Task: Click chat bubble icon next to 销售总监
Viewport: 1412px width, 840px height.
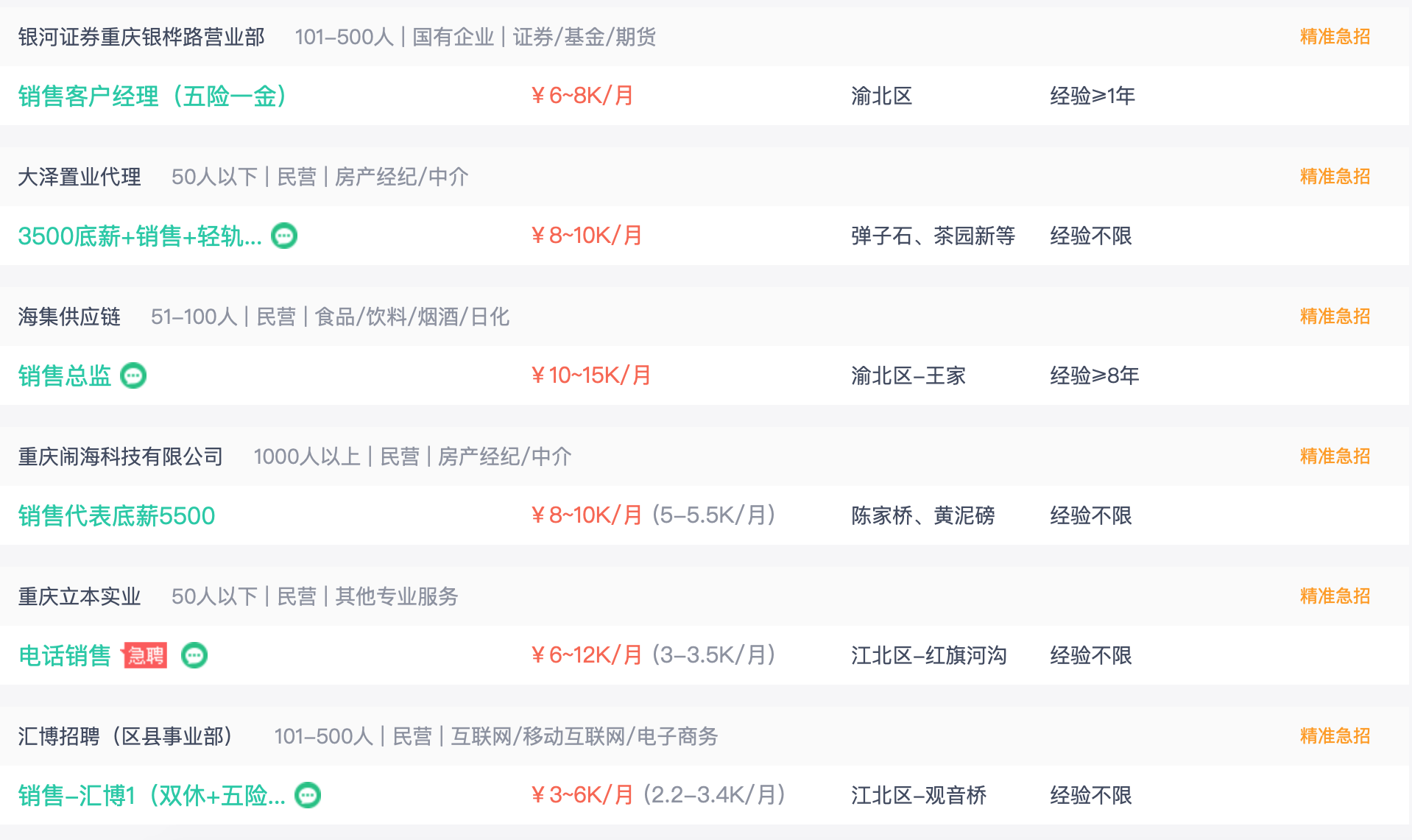Action: [133, 375]
